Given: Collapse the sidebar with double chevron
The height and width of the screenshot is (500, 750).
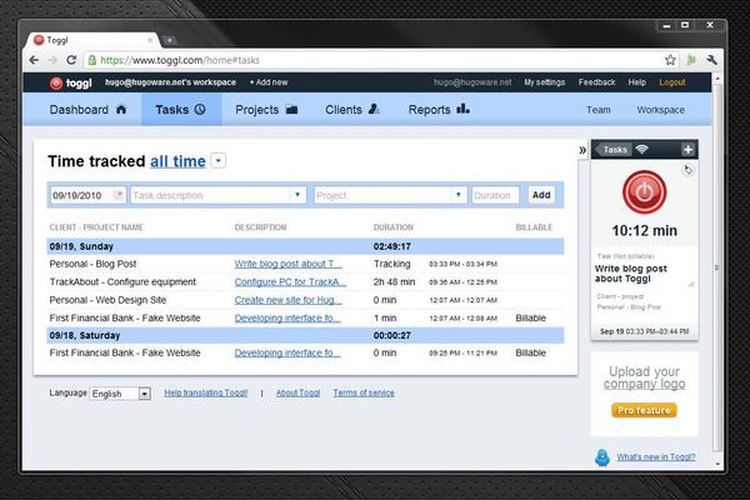Looking at the screenshot, I should 582,150.
